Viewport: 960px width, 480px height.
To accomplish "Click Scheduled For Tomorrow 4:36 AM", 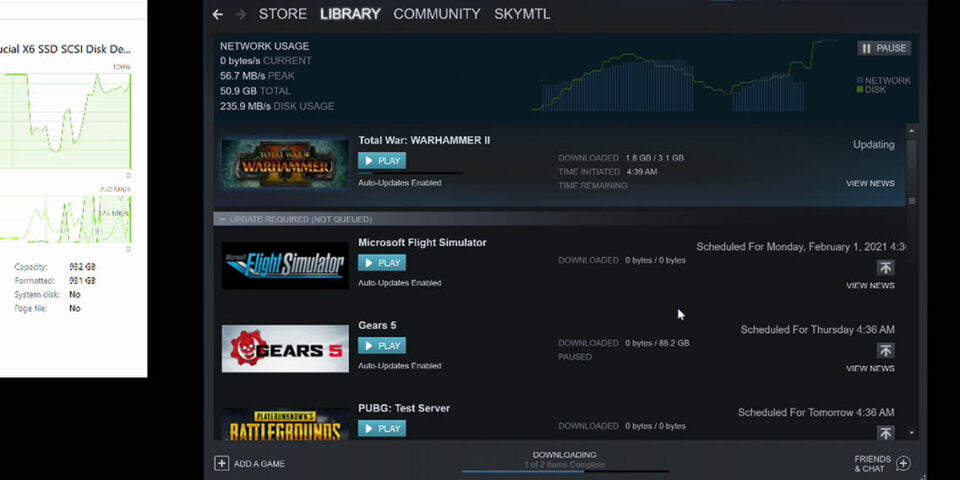I will click(x=816, y=413).
